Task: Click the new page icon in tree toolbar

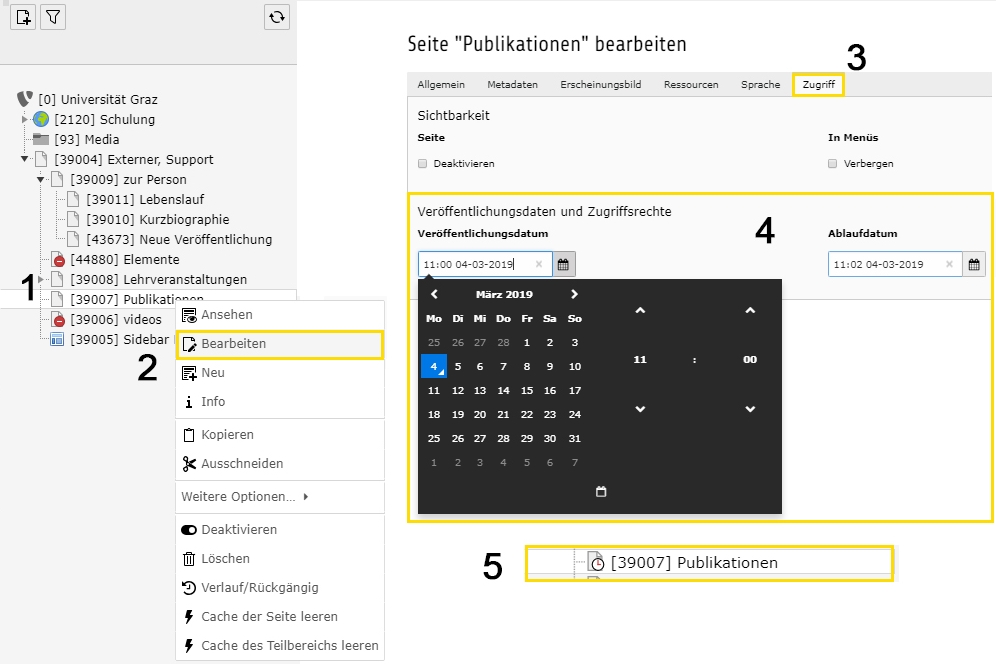Action: [23, 17]
